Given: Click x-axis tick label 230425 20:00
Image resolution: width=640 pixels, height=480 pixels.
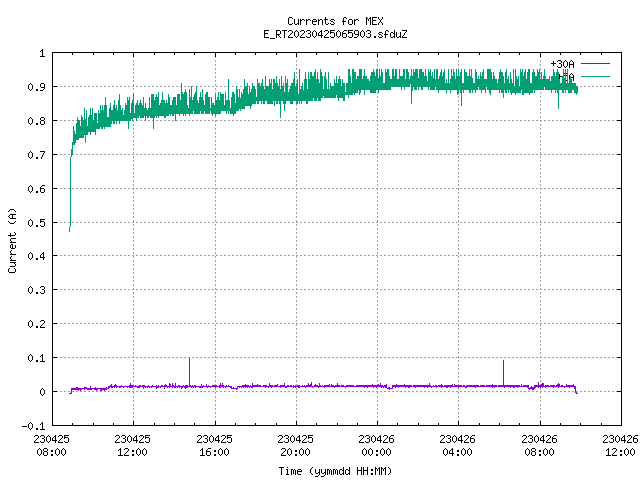Looking at the screenshot, I should coord(295,445).
